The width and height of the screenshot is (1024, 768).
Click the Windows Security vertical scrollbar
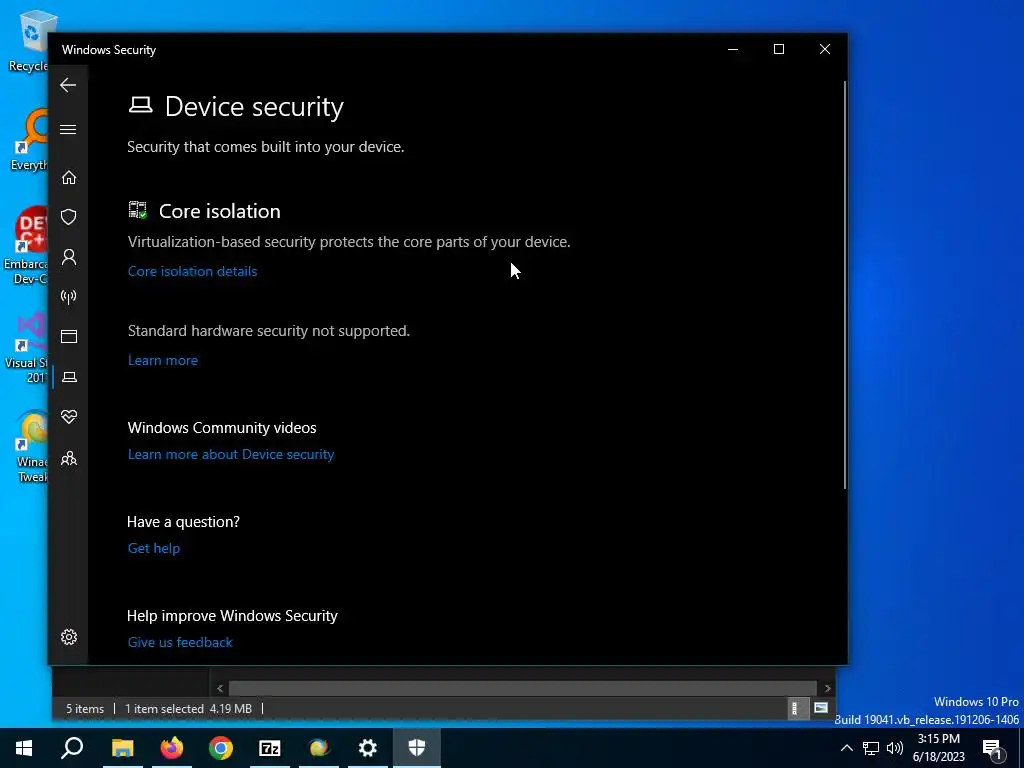[x=844, y=285]
